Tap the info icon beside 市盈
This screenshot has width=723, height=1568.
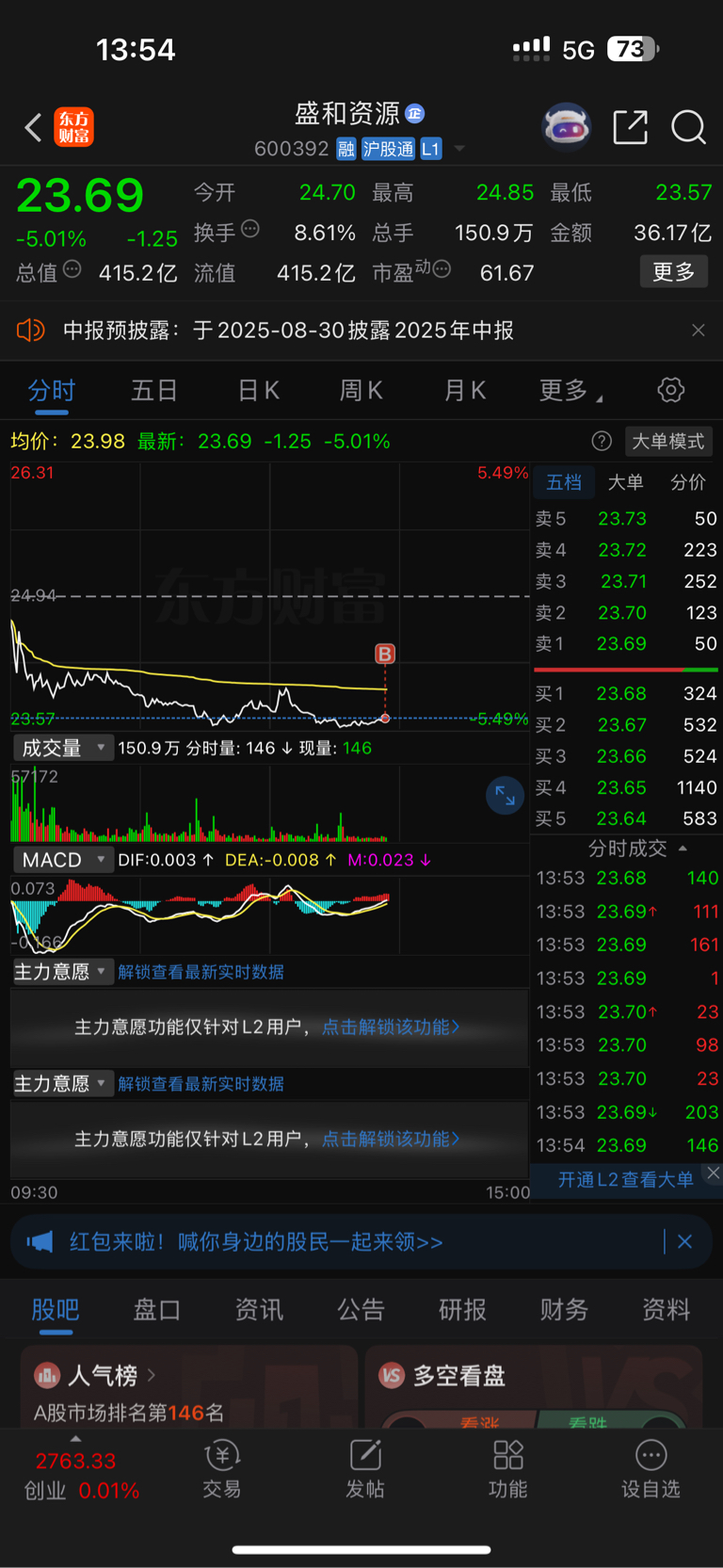pyautogui.click(x=442, y=269)
